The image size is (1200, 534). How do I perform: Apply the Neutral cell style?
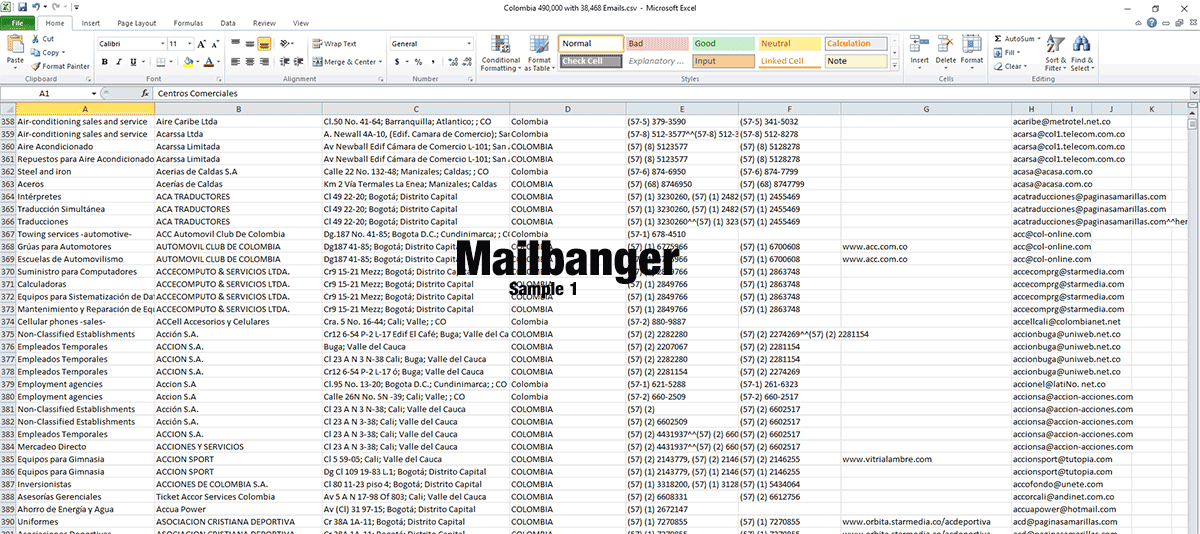click(x=788, y=44)
